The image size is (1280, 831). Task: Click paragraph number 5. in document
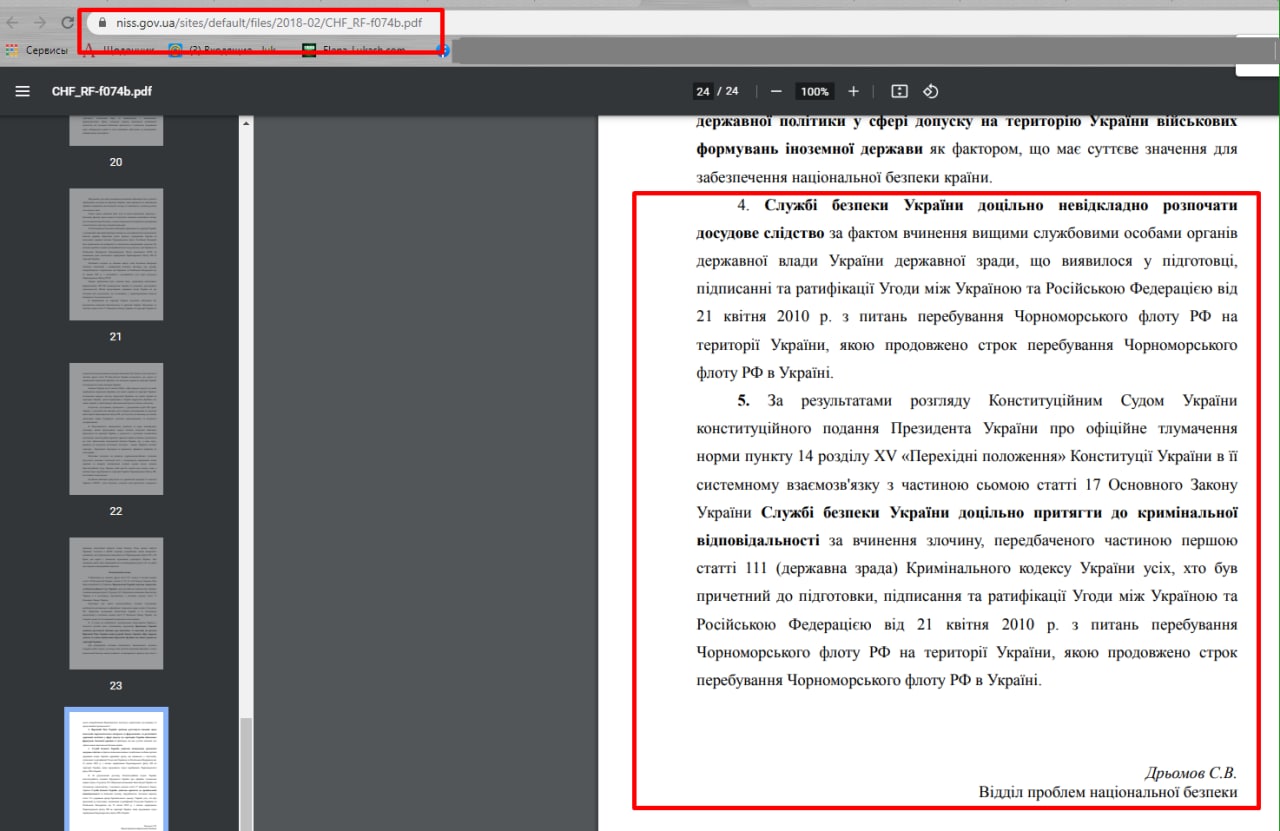pos(744,401)
